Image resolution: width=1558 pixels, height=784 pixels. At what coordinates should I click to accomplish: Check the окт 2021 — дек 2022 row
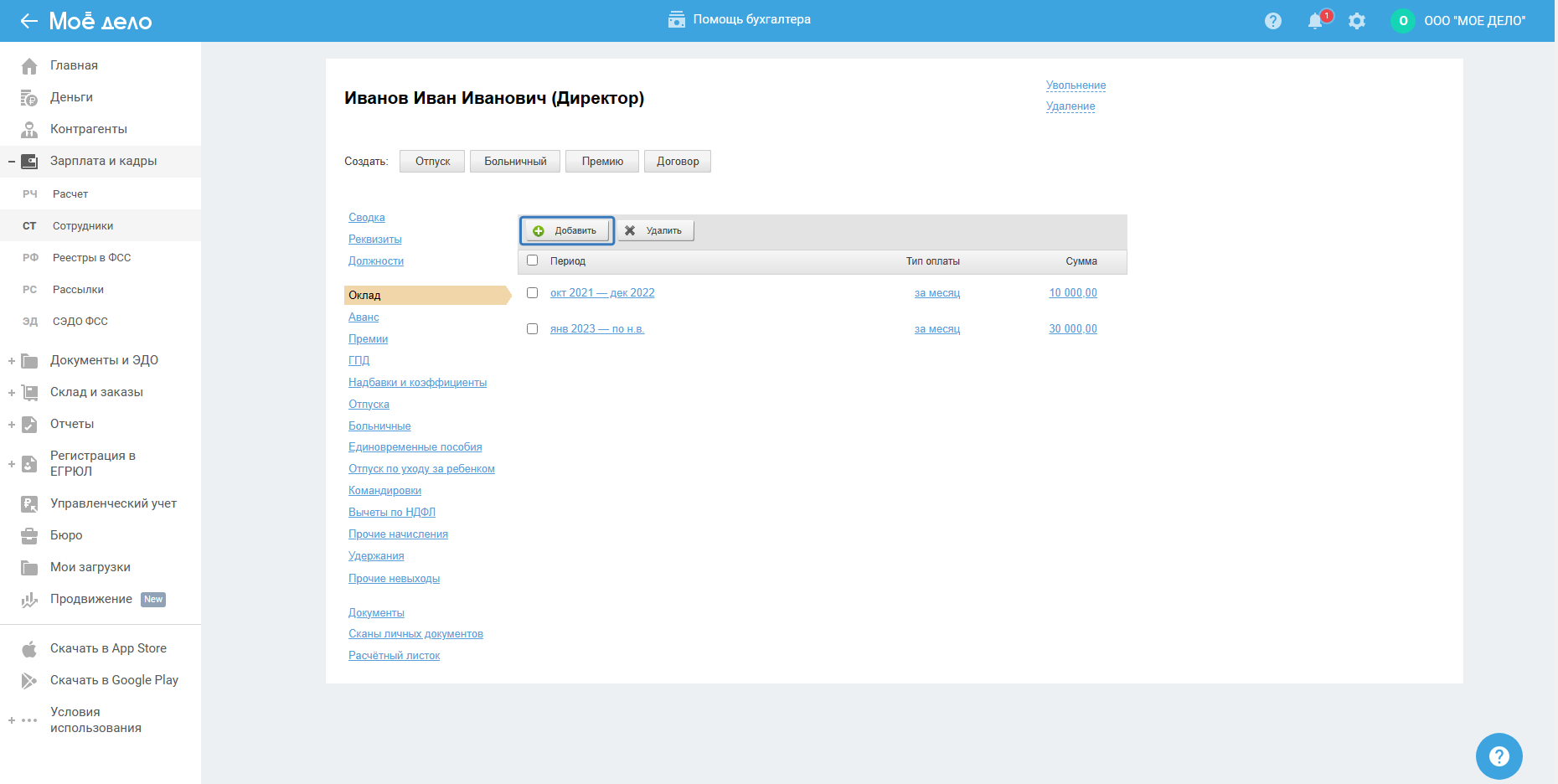[x=532, y=293]
